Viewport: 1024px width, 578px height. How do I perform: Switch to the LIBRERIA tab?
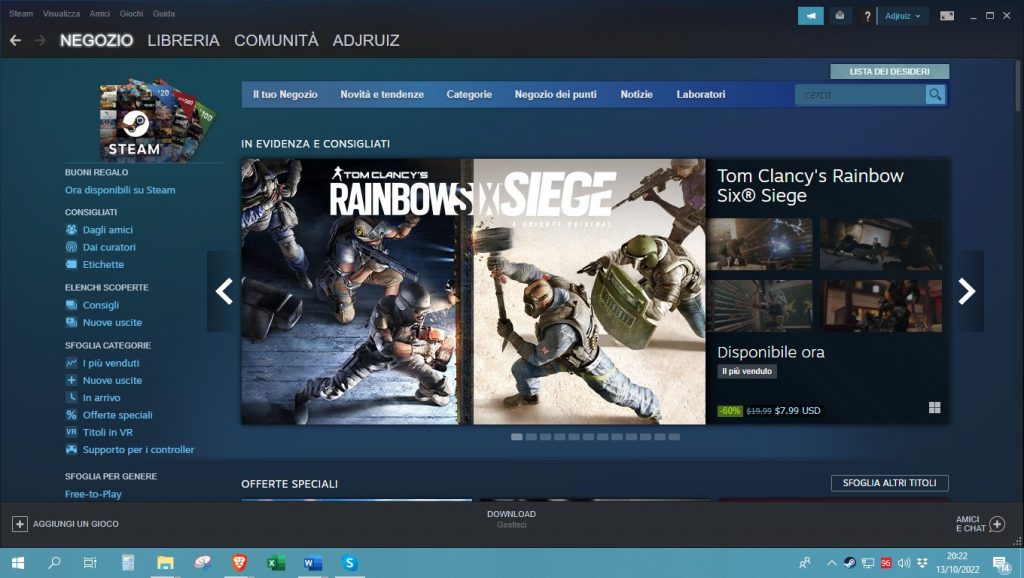pos(182,41)
